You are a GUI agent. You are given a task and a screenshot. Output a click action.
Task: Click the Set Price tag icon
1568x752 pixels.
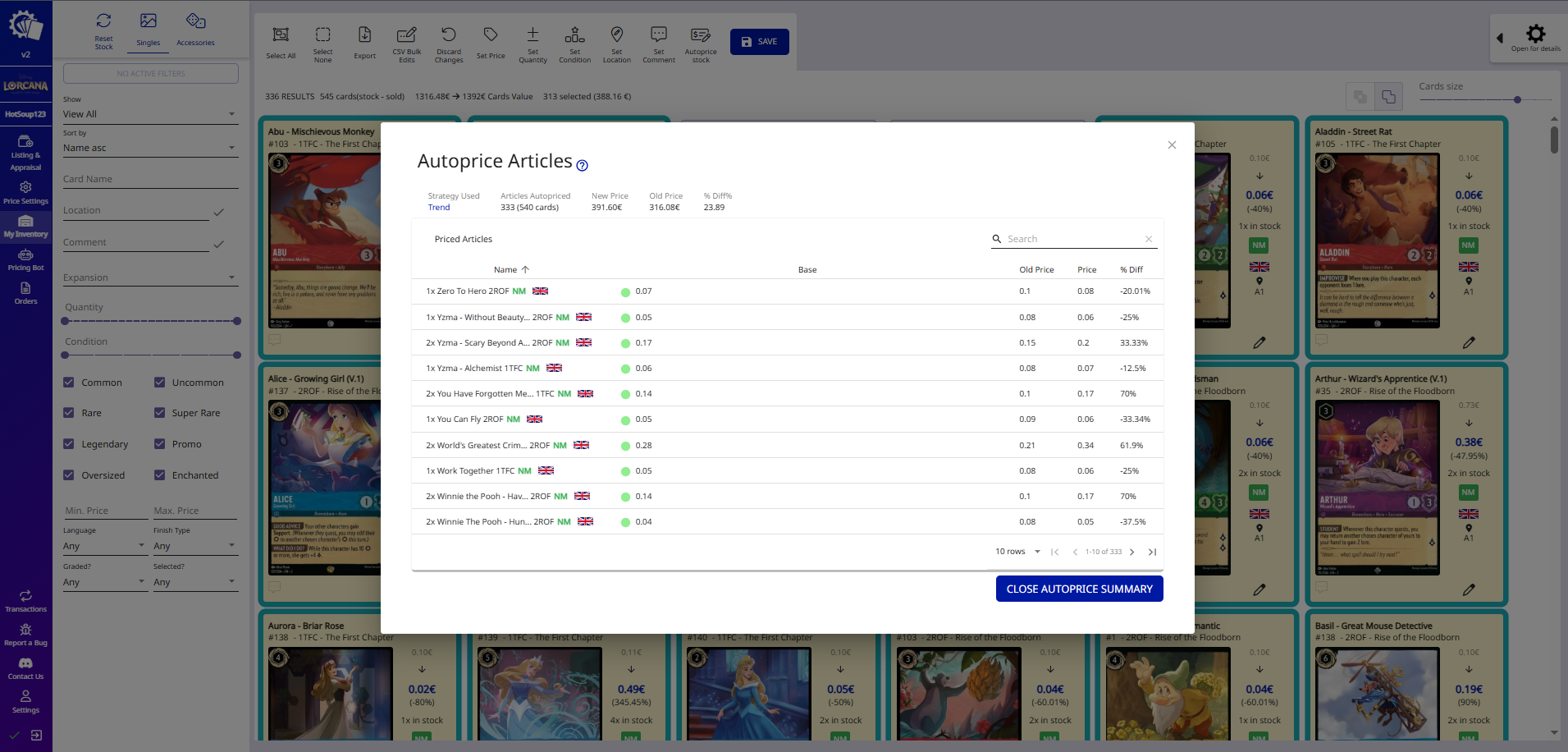491,34
